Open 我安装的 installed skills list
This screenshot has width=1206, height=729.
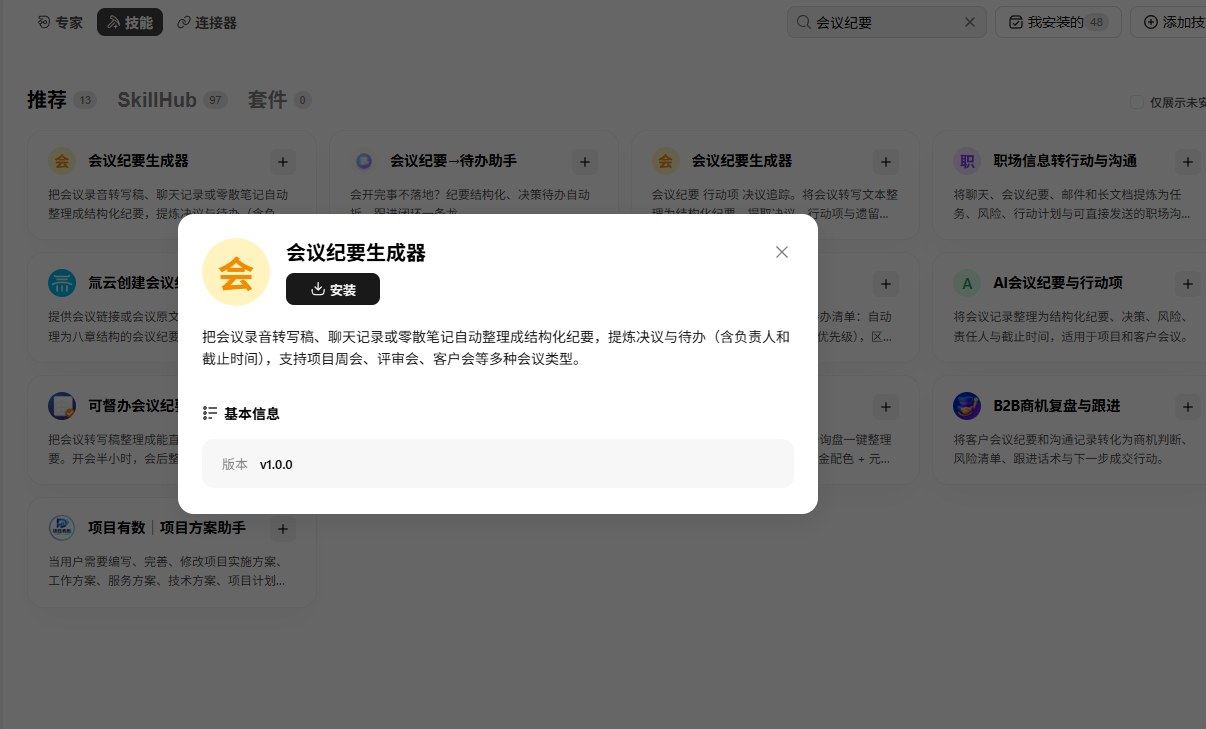(x=1058, y=22)
